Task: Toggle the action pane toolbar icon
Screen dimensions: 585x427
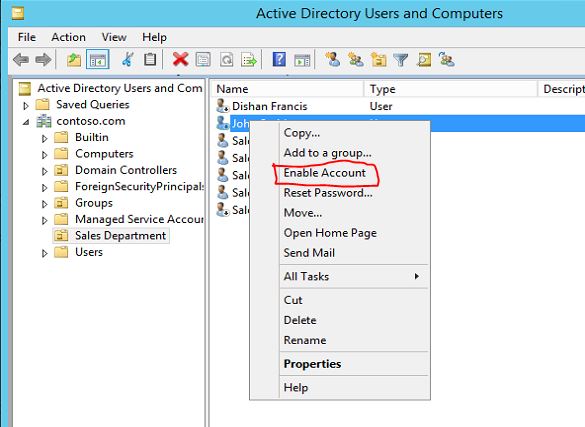Action: [x=302, y=59]
